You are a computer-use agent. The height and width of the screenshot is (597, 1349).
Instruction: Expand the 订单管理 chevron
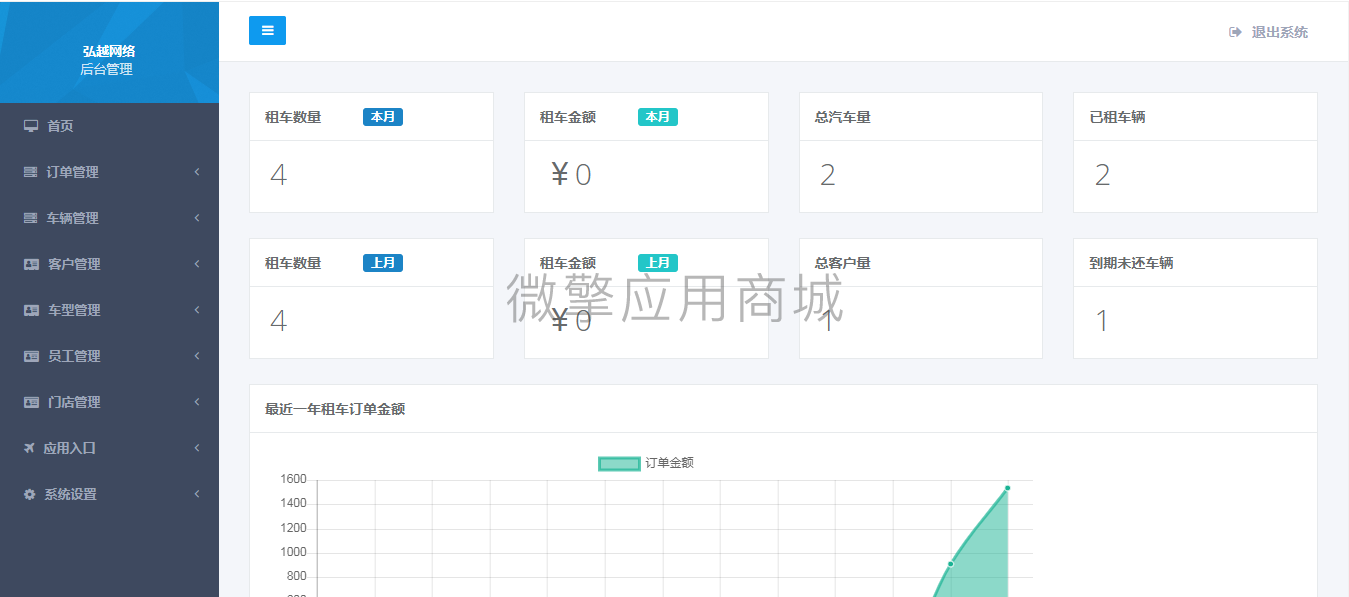(197, 172)
